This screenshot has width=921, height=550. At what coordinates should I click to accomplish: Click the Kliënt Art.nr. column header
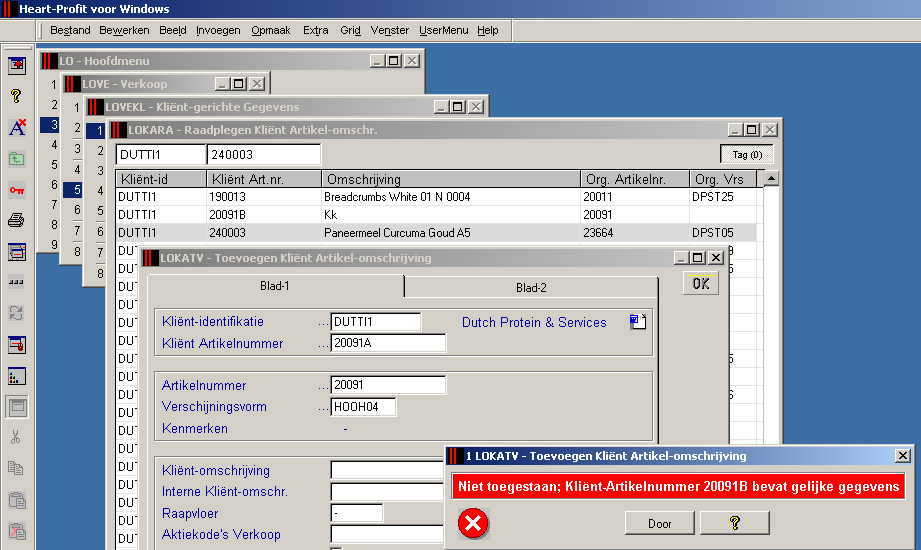[264, 179]
